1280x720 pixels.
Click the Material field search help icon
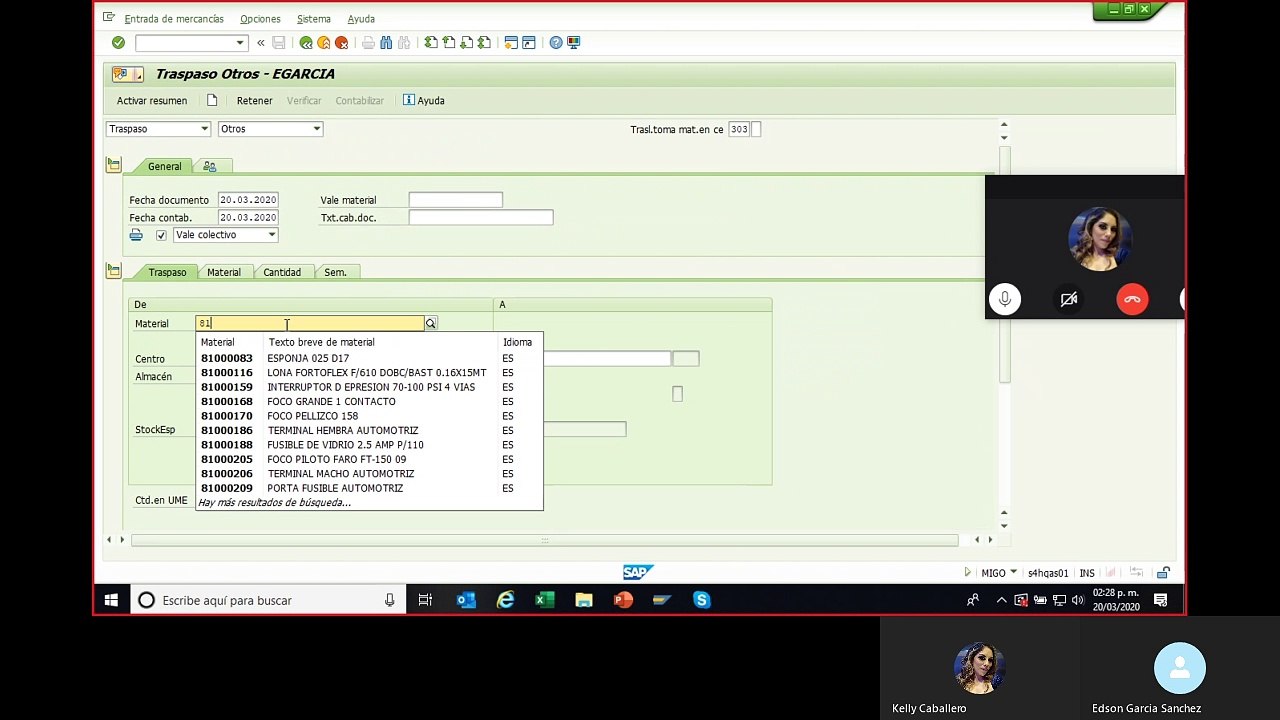(x=431, y=323)
